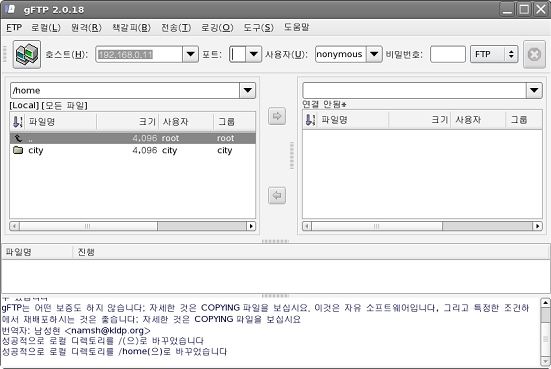Open the user name dropdown arrow
Viewport: 551px width, 369px height.
(x=374, y=54)
